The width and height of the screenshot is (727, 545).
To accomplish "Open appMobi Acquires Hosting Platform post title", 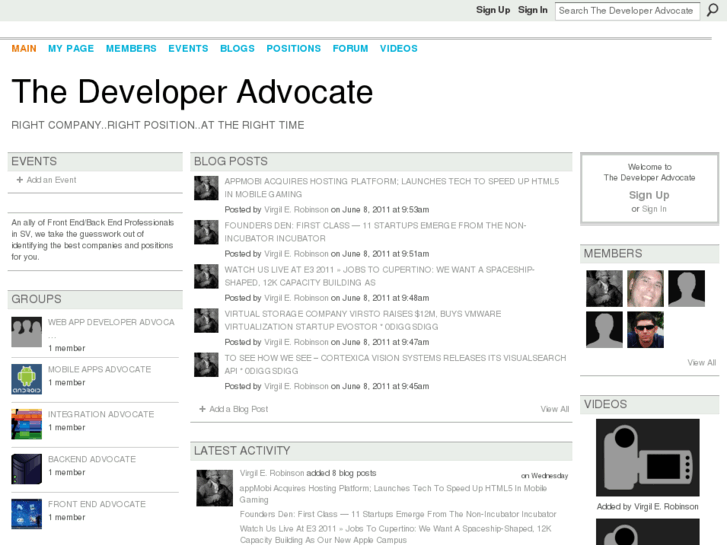I will (392, 188).
